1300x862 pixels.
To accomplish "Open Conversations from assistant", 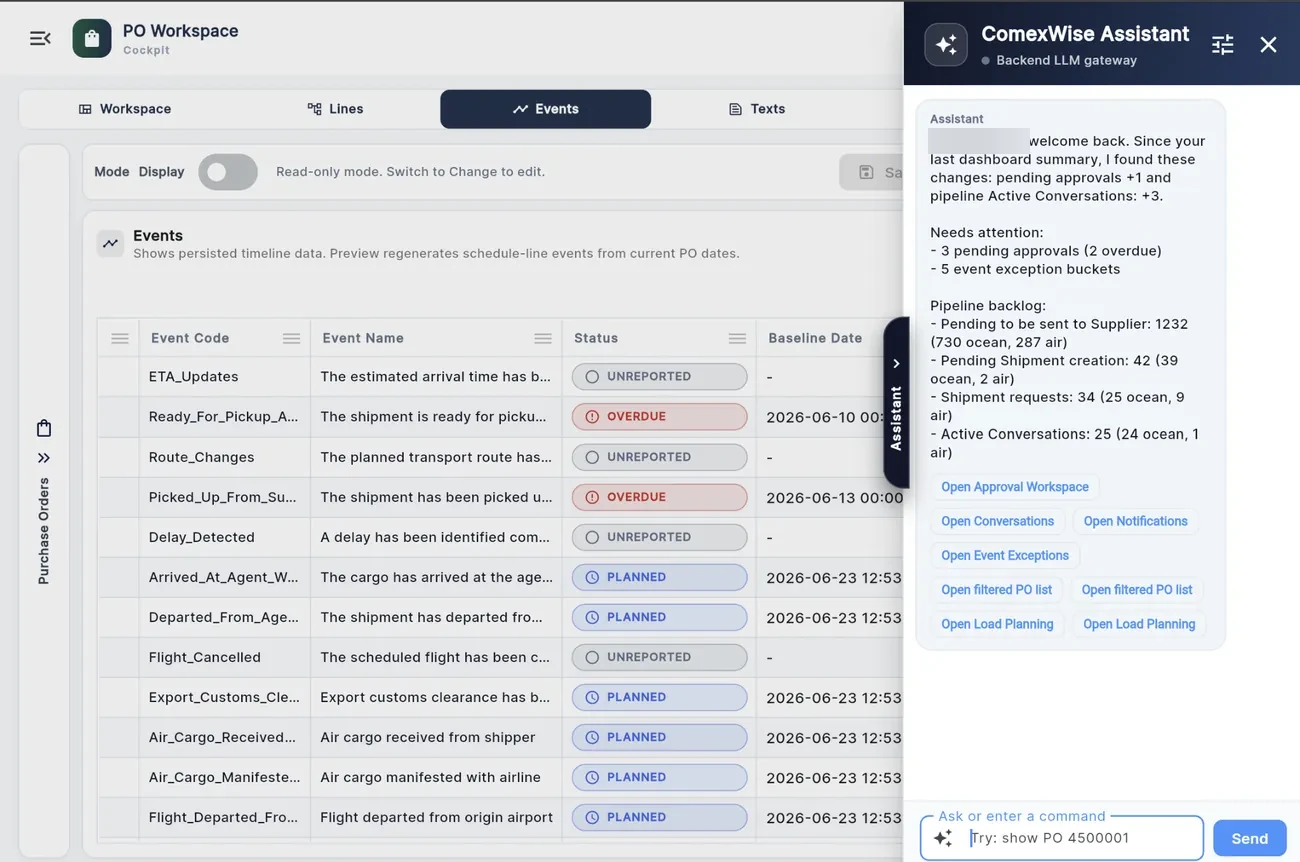I will tap(997, 521).
